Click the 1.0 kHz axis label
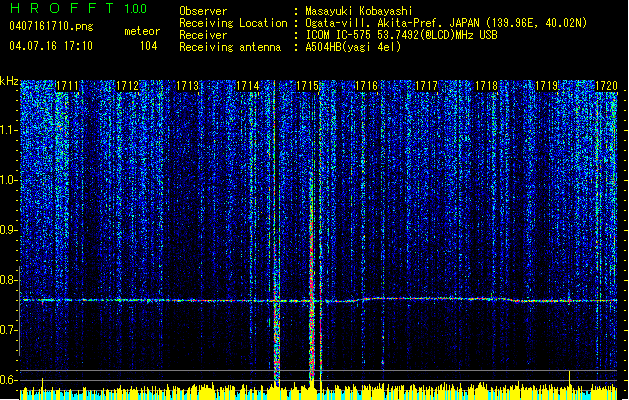This screenshot has height=400, width=629. click(x=9, y=180)
